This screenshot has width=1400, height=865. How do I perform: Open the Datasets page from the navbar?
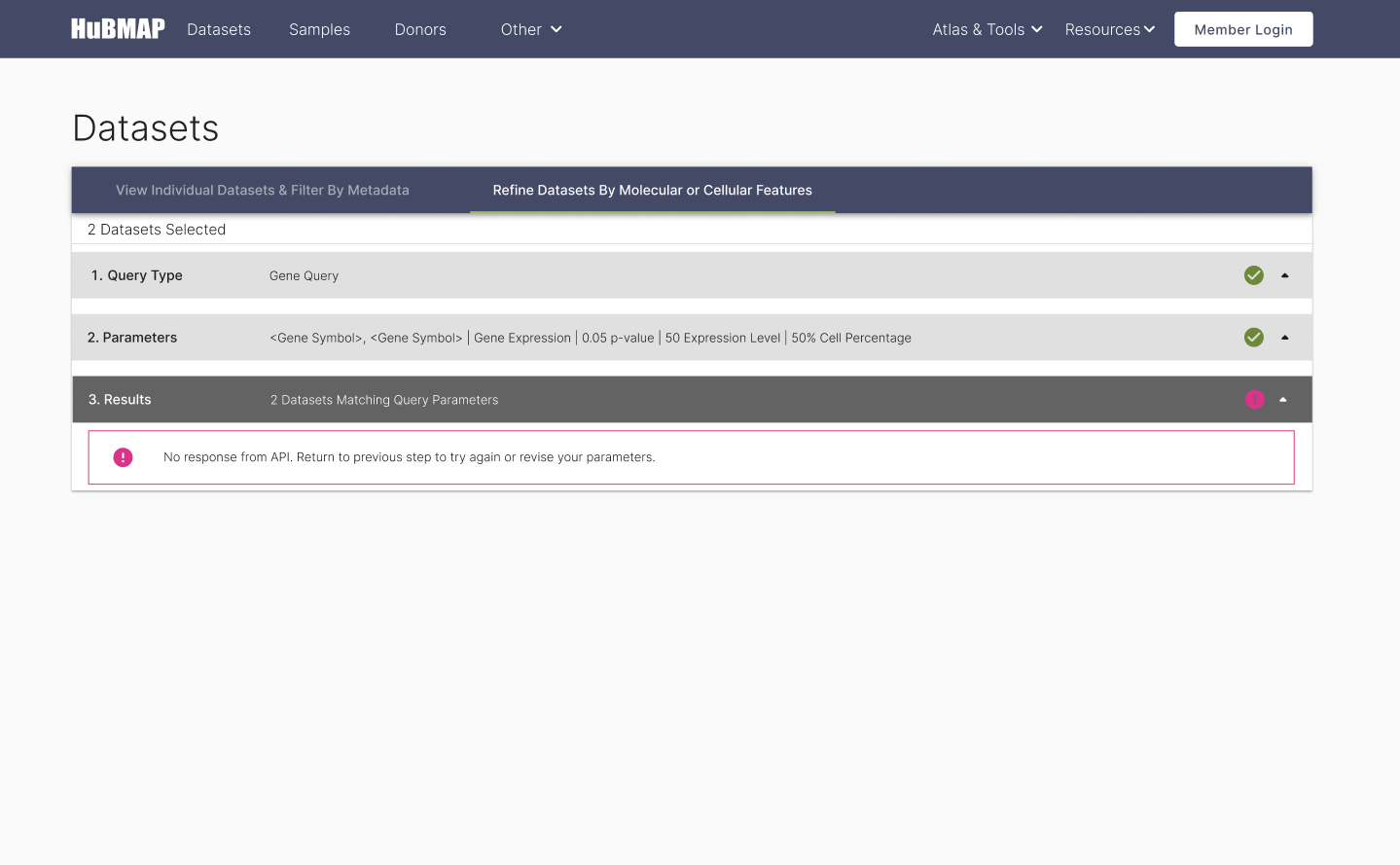pos(218,29)
